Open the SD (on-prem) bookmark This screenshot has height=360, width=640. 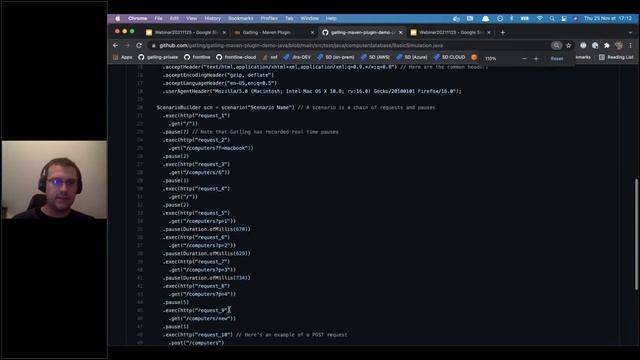click(336, 57)
